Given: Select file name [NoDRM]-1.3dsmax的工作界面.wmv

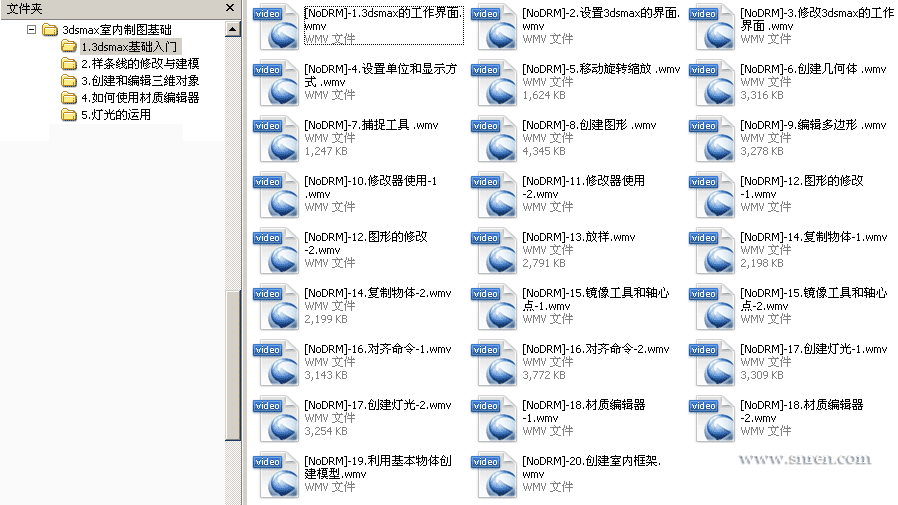Looking at the screenshot, I should pyautogui.click(x=383, y=19).
